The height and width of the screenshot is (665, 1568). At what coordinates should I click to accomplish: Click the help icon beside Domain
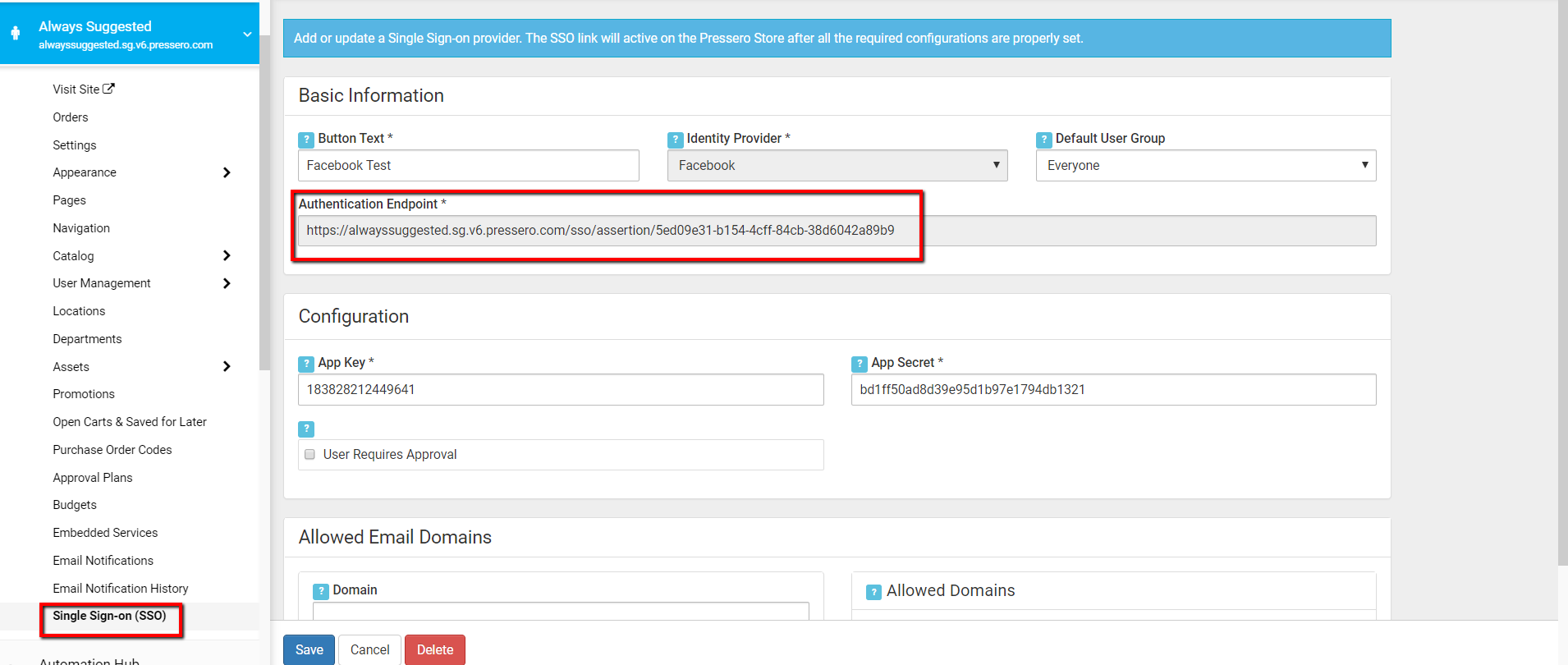[321, 591]
